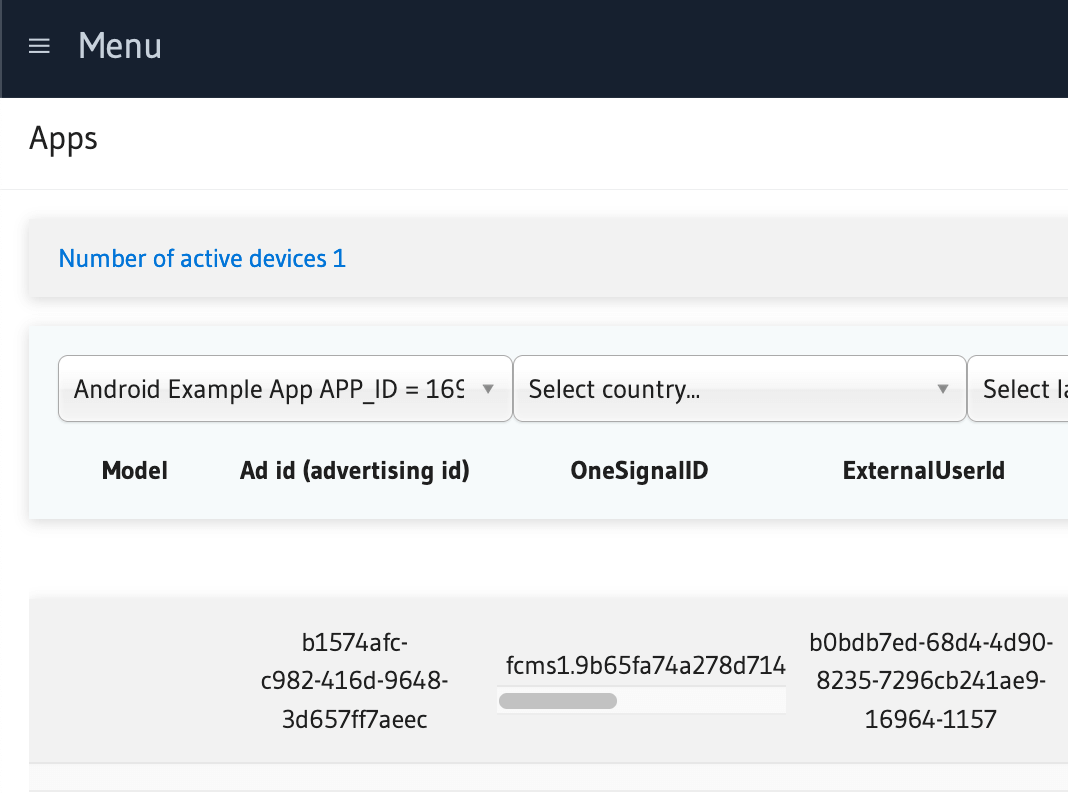Grab the OneSignalID horizontal scrollbar thumb
The image size is (1068, 794).
point(557,701)
